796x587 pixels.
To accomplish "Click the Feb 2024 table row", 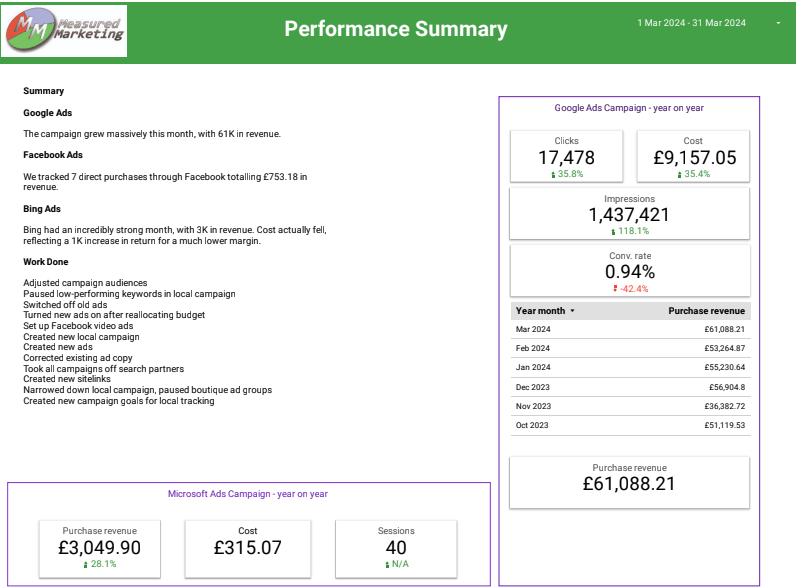I will (x=631, y=348).
